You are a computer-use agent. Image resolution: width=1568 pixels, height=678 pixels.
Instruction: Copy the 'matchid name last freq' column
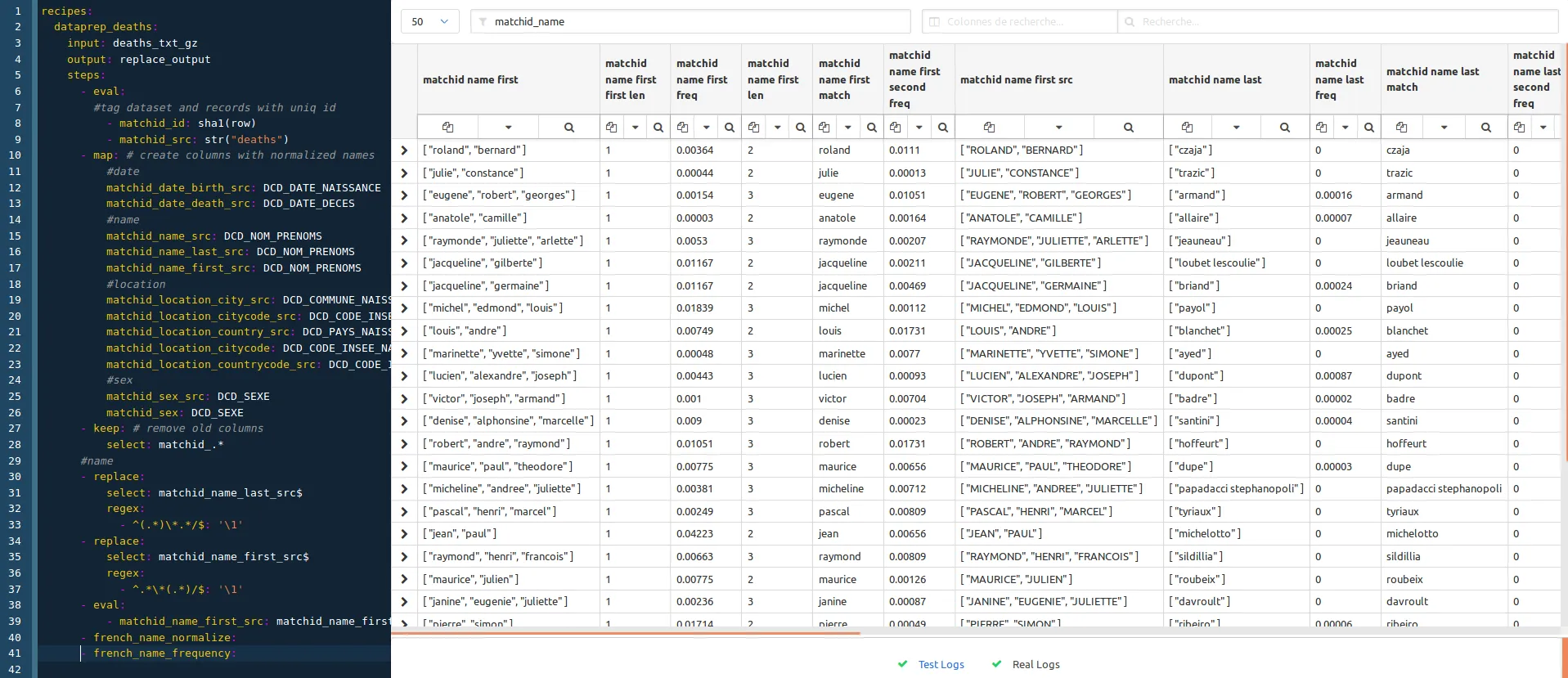1322,127
